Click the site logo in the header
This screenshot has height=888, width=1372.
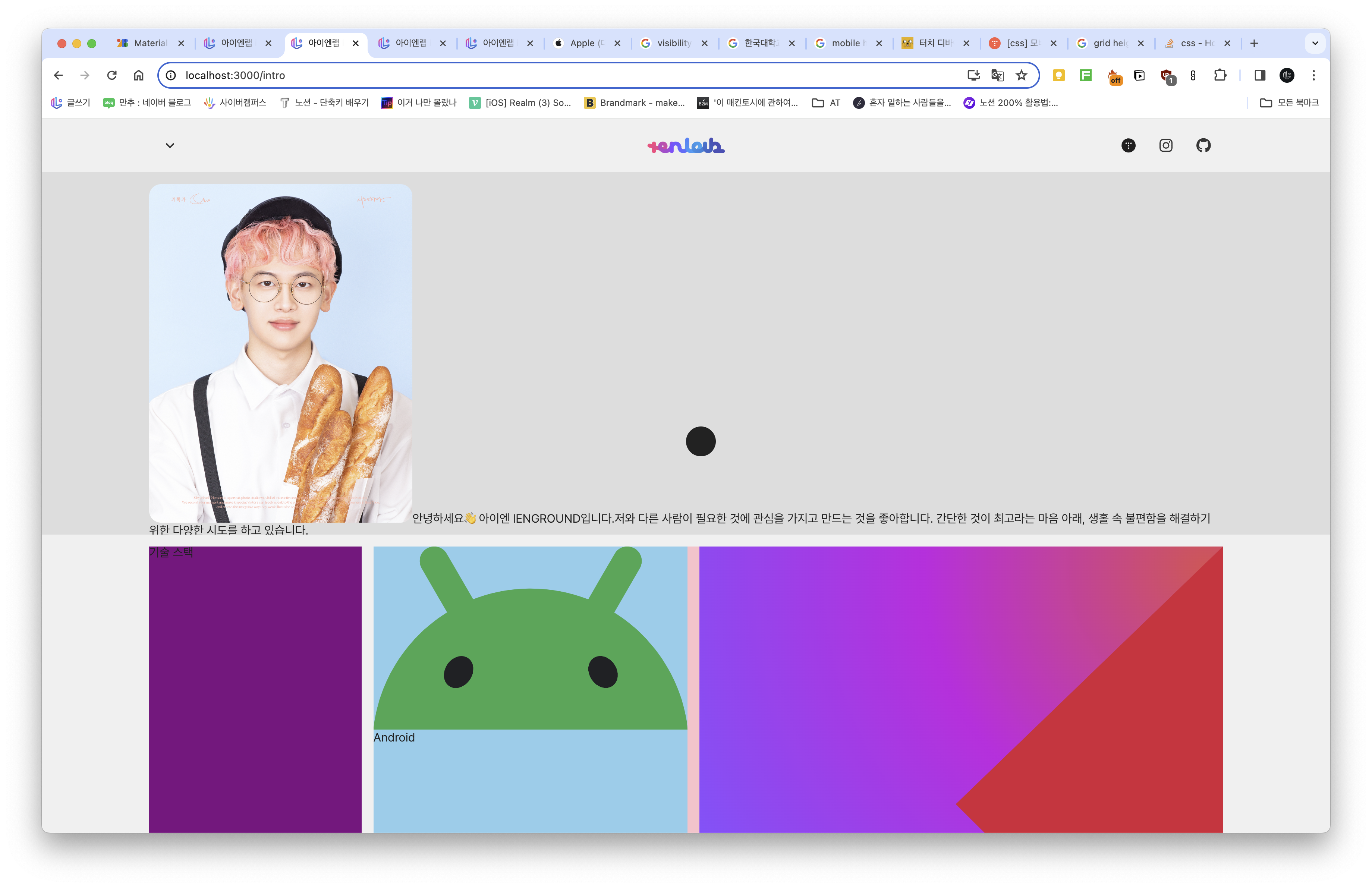click(x=685, y=146)
